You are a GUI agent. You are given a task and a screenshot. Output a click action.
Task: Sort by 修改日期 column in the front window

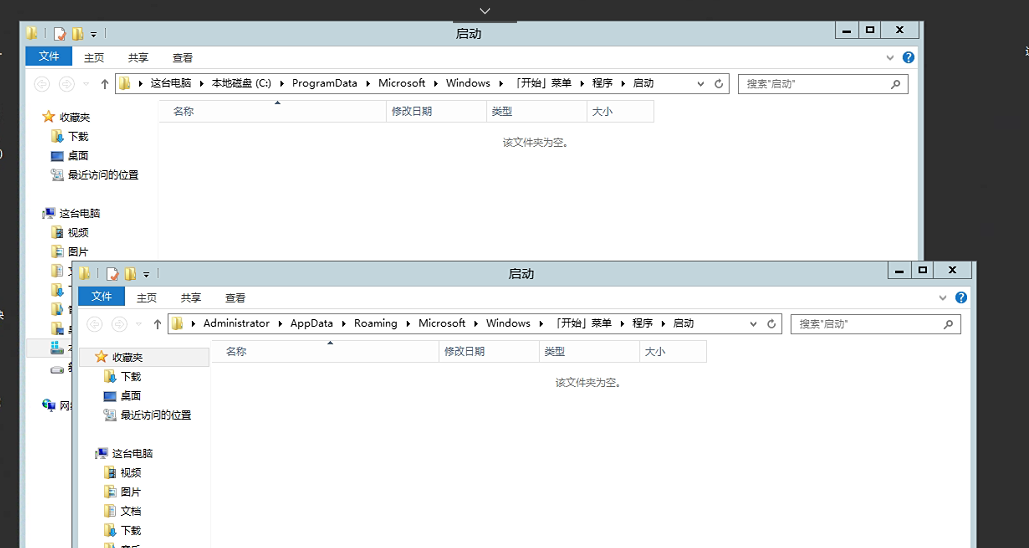pos(464,352)
